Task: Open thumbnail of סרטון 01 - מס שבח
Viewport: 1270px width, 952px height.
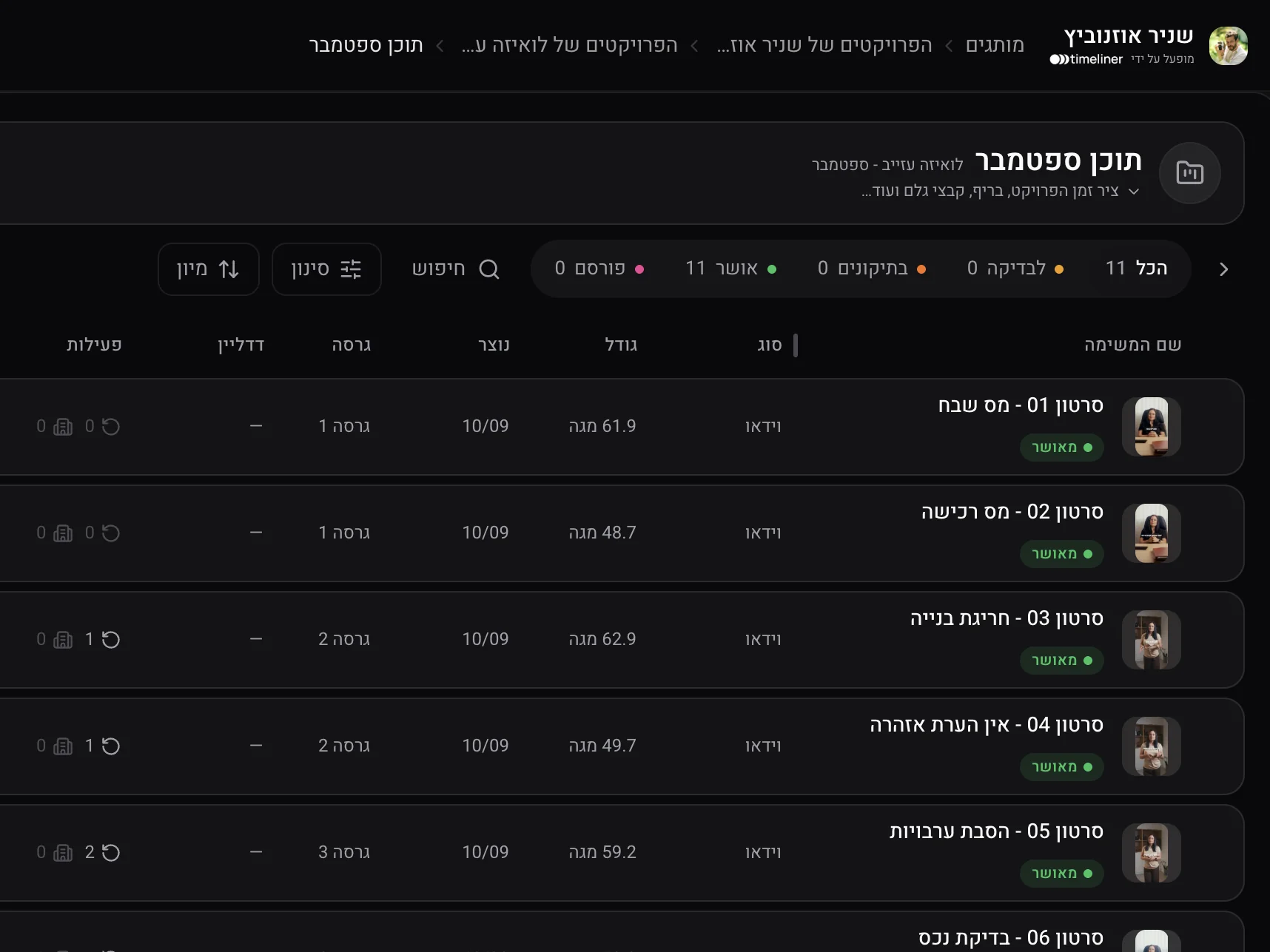Action: pyautogui.click(x=1152, y=427)
